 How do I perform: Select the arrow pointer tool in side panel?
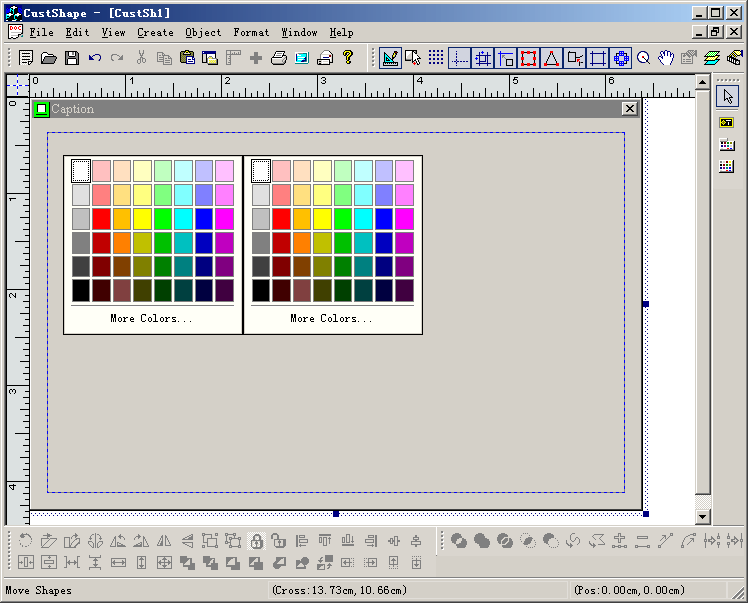pos(727,97)
